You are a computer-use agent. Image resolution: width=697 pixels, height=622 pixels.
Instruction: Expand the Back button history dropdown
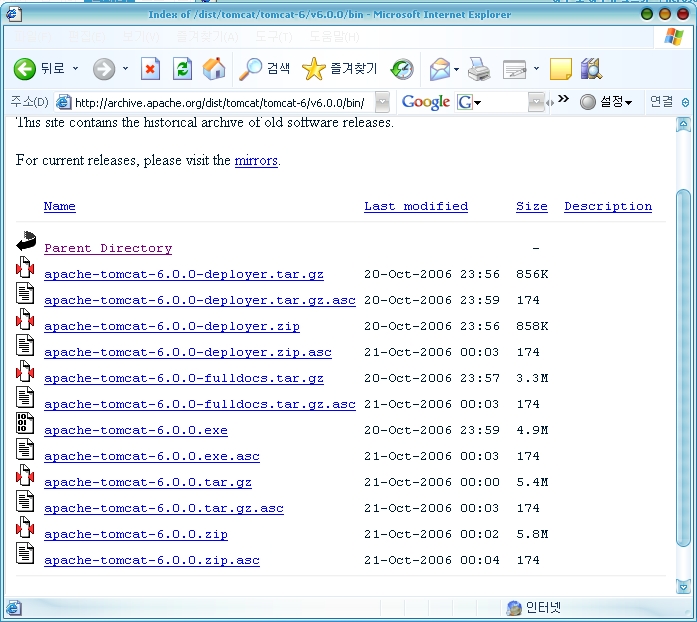[x=76, y=68]
